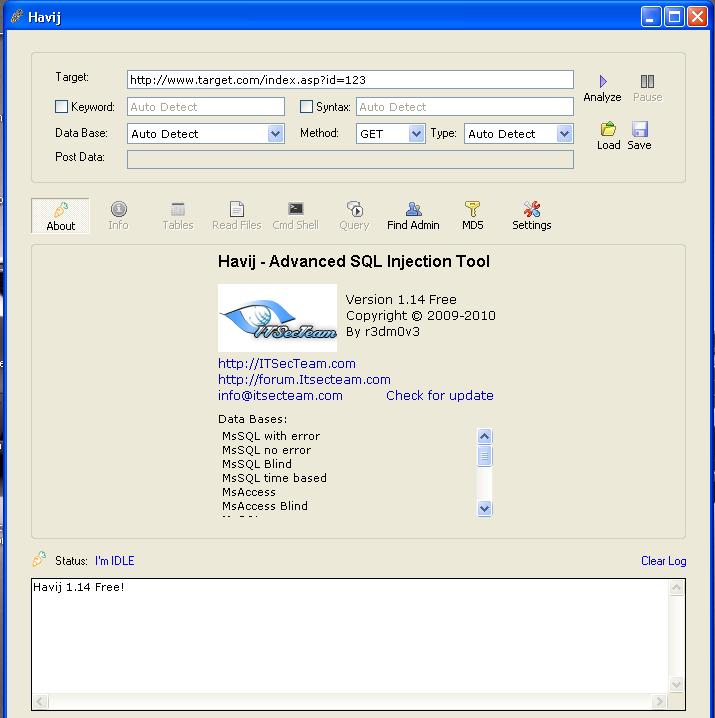
Task: Click the log box scroll right arrow
Action: pyautogui.click(x=659, y=701)
